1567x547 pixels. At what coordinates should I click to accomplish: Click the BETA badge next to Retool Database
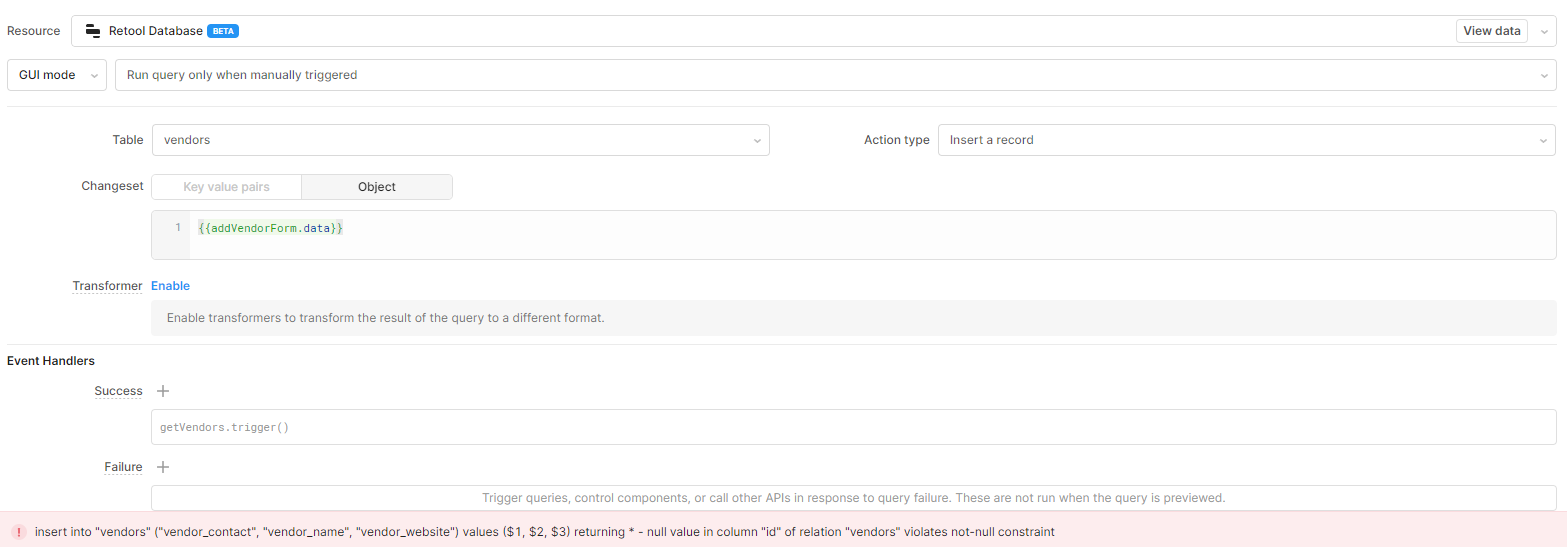pos(222,31)
